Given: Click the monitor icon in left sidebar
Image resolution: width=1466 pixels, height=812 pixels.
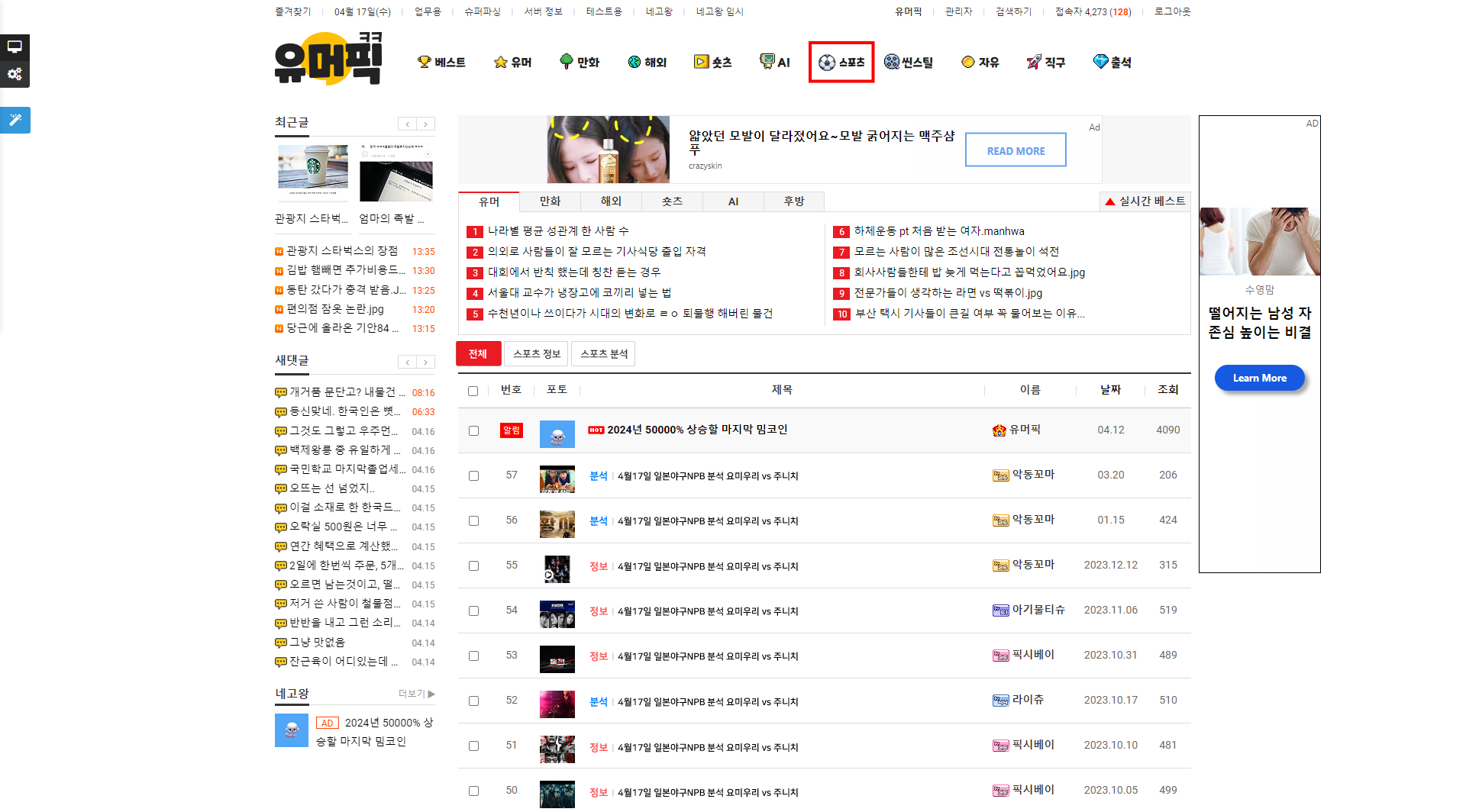Looking at the screenshot, I should (15, 47).
